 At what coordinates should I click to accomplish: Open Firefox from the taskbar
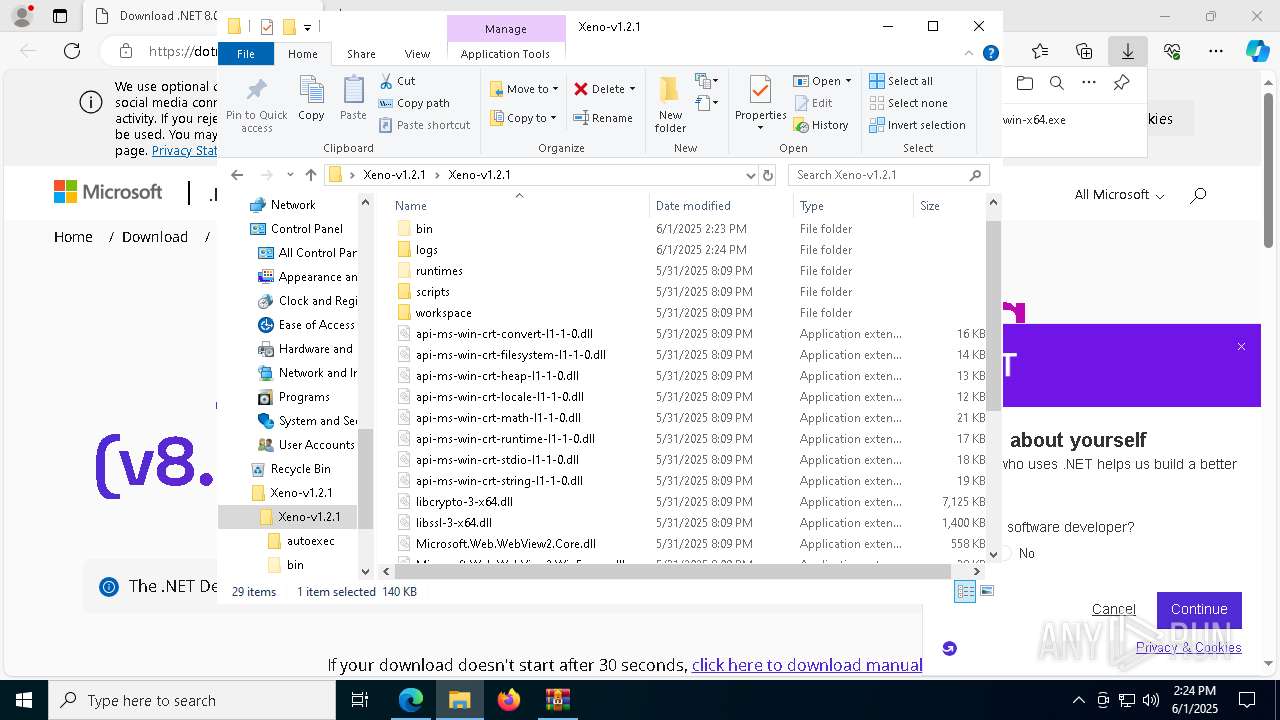coord(509,700)
